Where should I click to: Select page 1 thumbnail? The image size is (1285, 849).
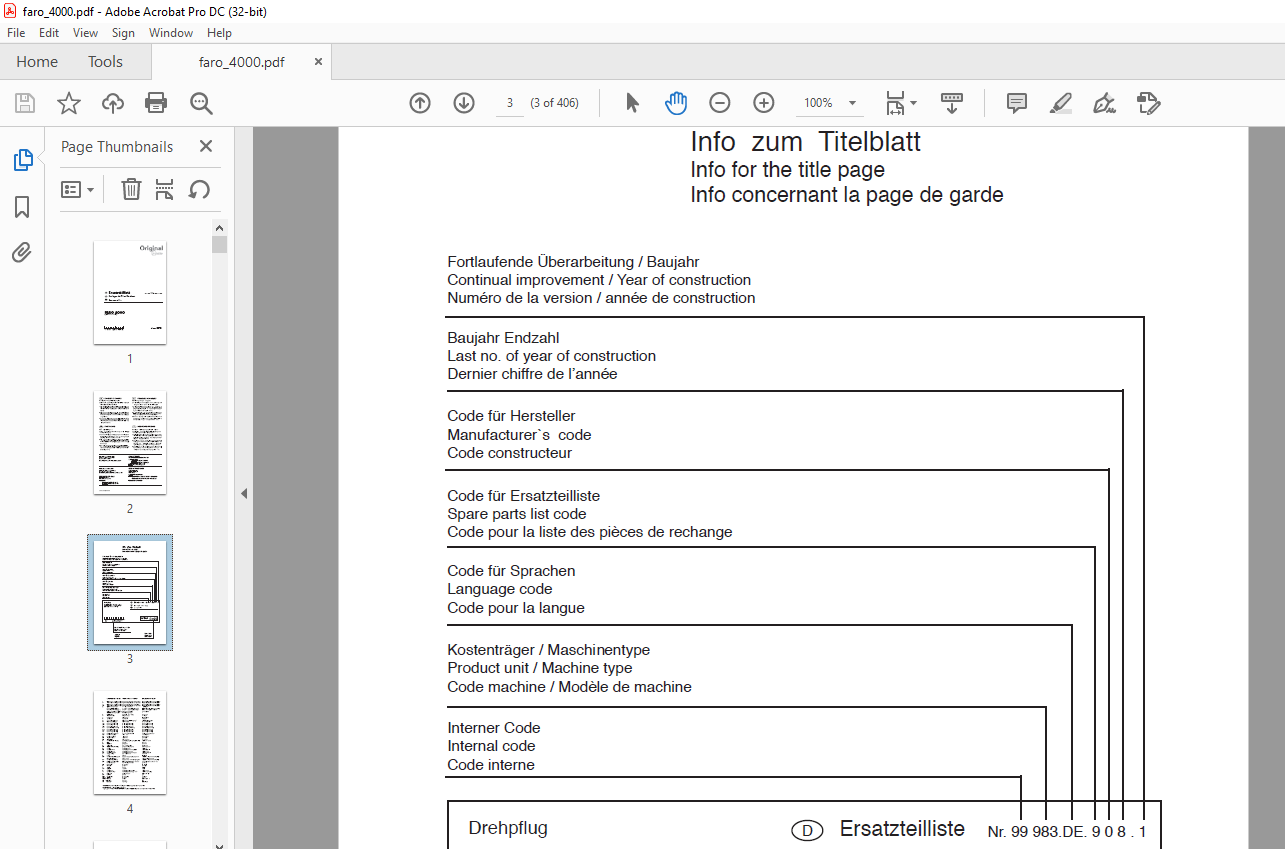tap(130, 292)
